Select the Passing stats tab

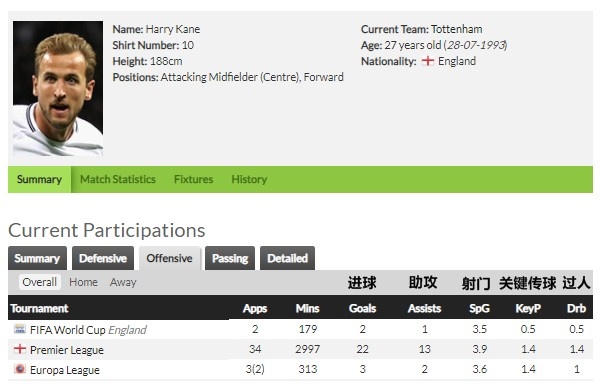coord(230,258)
